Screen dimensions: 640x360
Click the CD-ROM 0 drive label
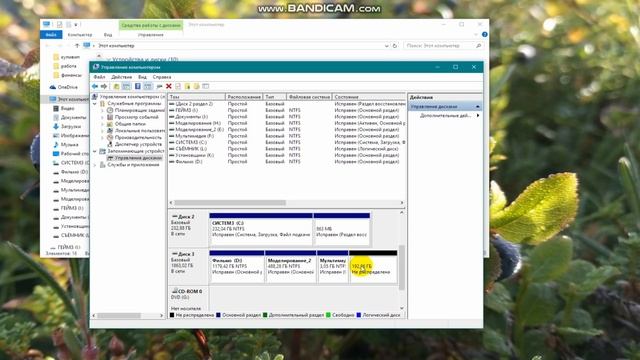(188, 298)
